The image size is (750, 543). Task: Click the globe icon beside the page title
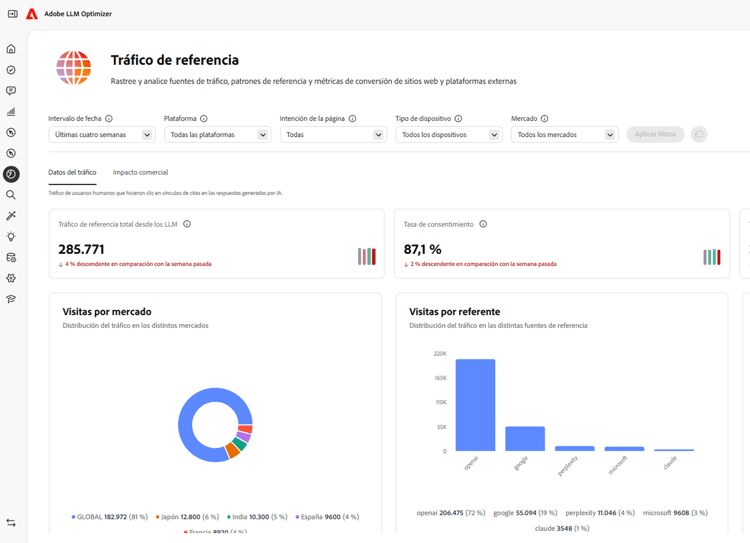pos(74,68)
